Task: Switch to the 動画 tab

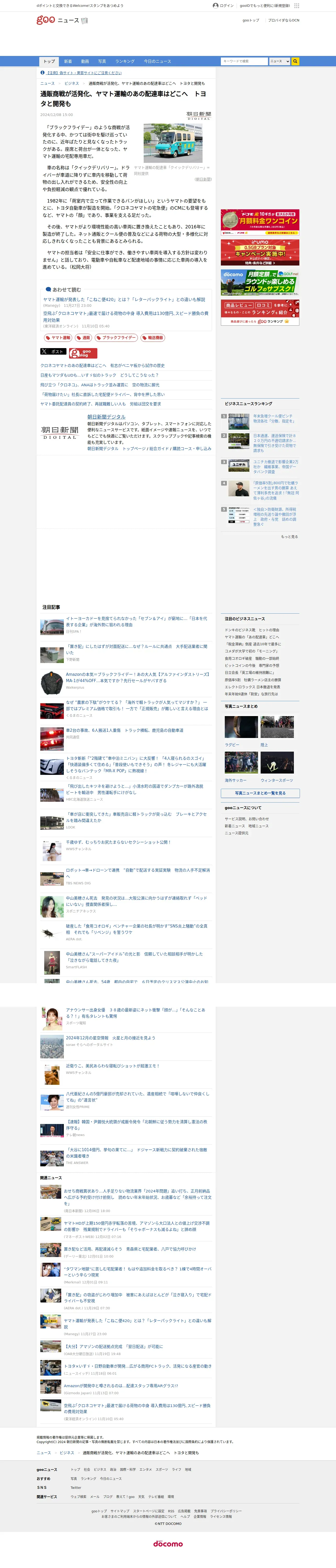Action: click(x=85, y=61)
